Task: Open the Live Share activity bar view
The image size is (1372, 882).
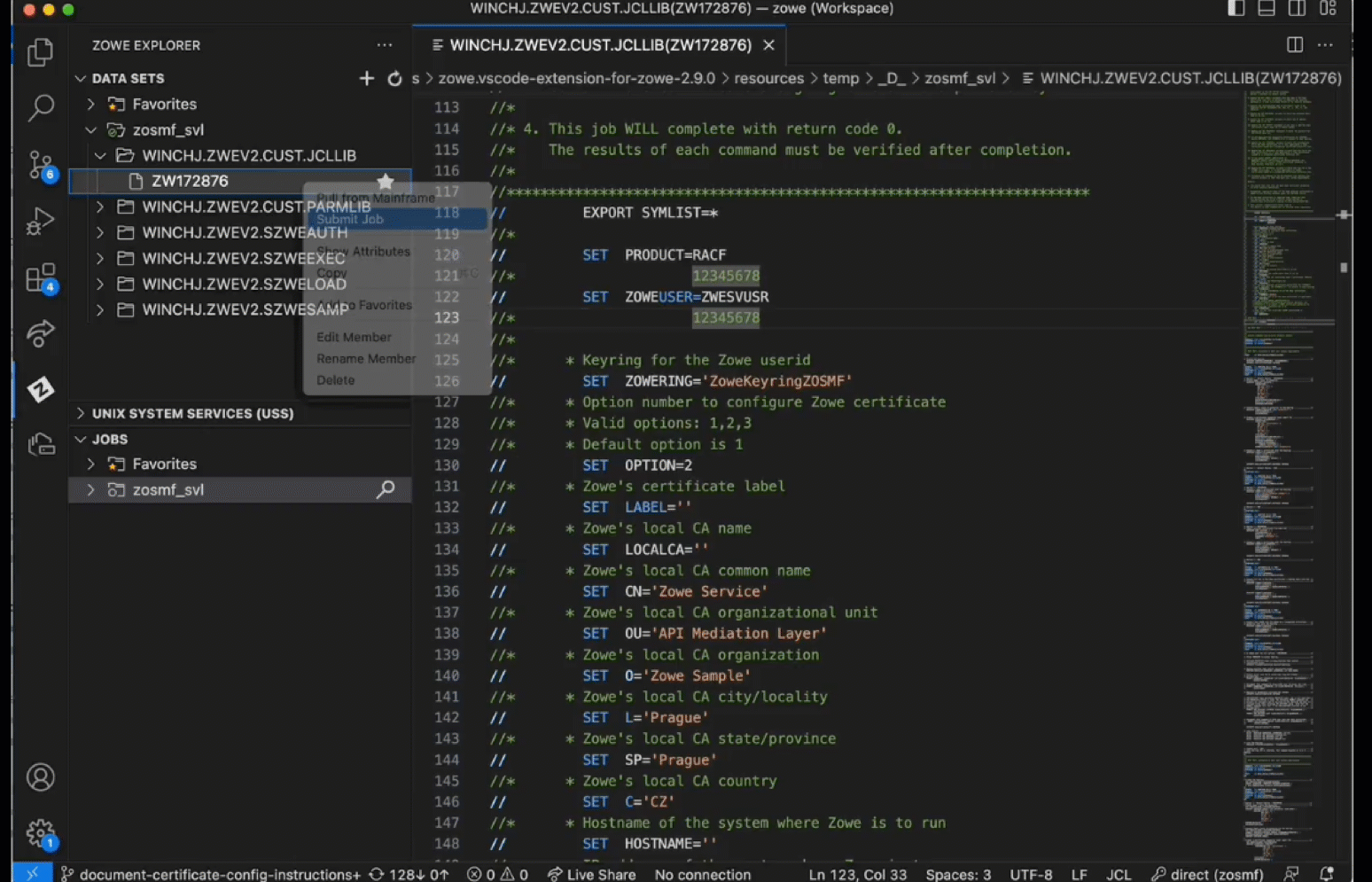Action: 40,333
